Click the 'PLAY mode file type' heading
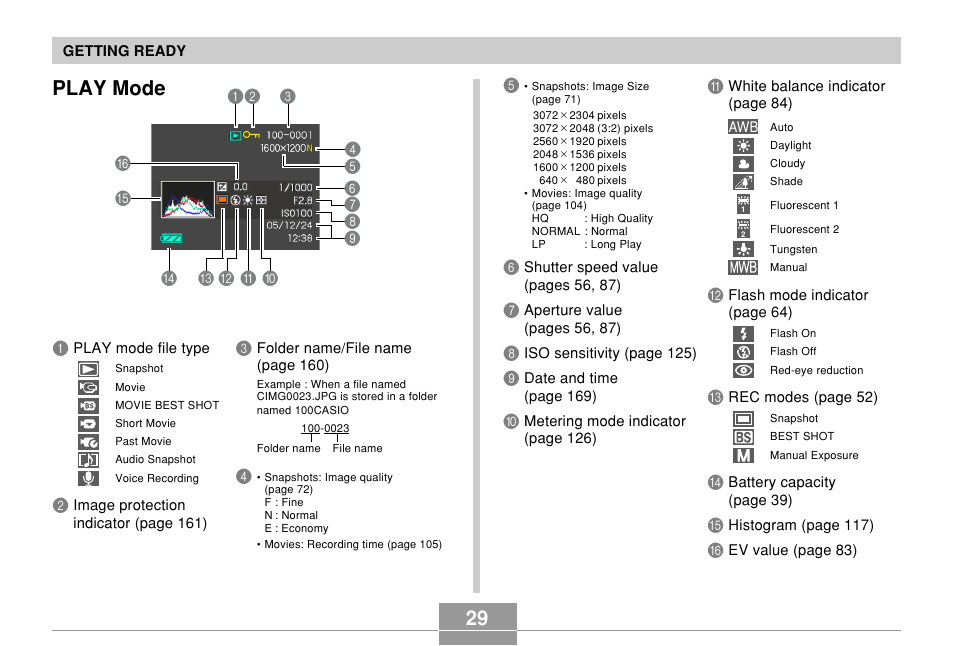The height and width of the screenshot is (646, 954). 141,348
